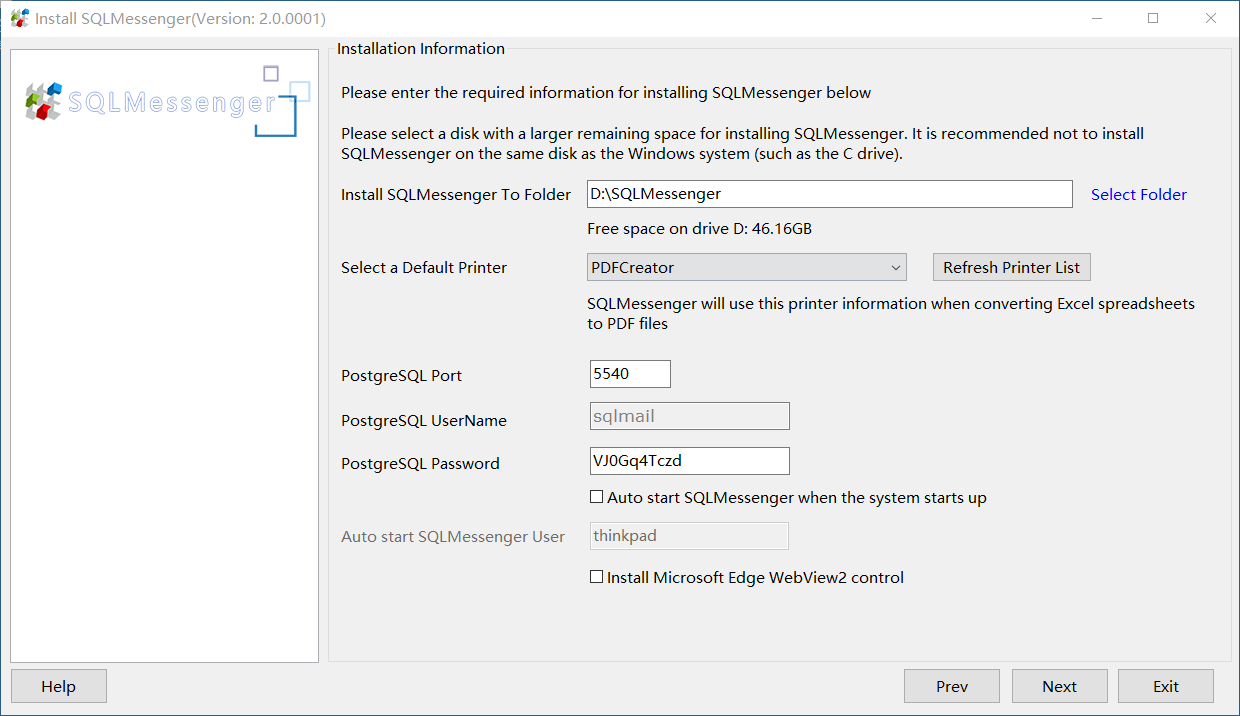
Task: Click the 'Install SQLMessenger To Folder' label
Action: [456, 195]
